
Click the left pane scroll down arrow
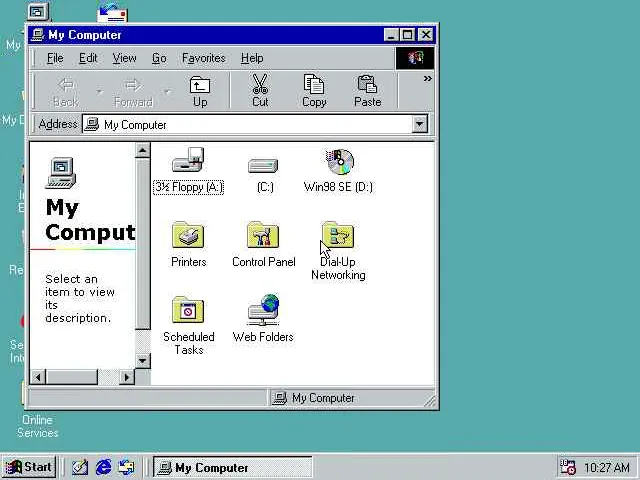(142, 360)
